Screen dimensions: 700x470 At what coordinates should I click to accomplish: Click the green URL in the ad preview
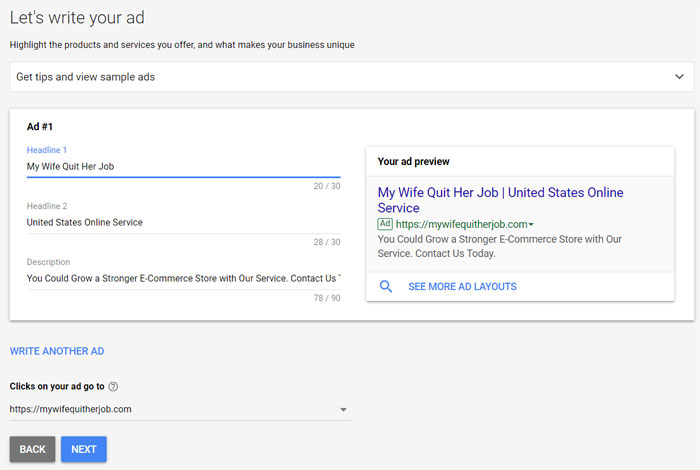(461, 224)
